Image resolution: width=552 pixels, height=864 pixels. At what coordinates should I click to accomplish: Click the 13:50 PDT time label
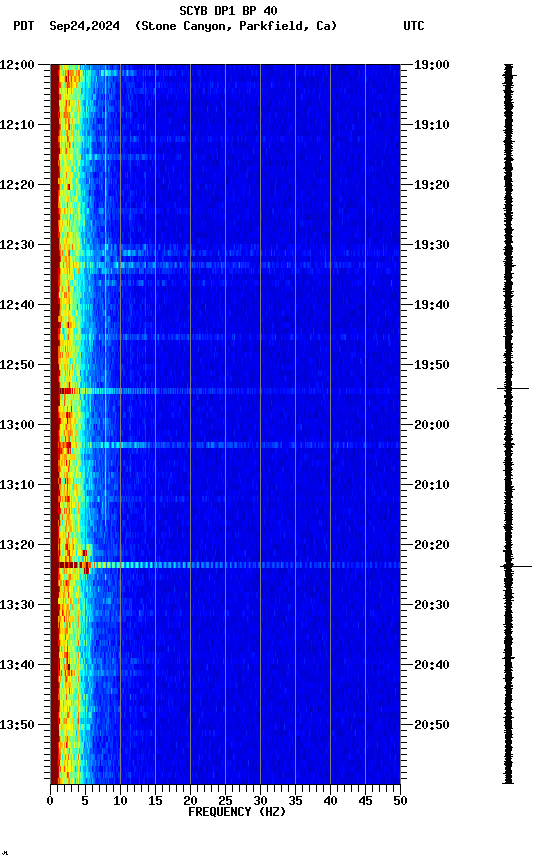point(17,726)
